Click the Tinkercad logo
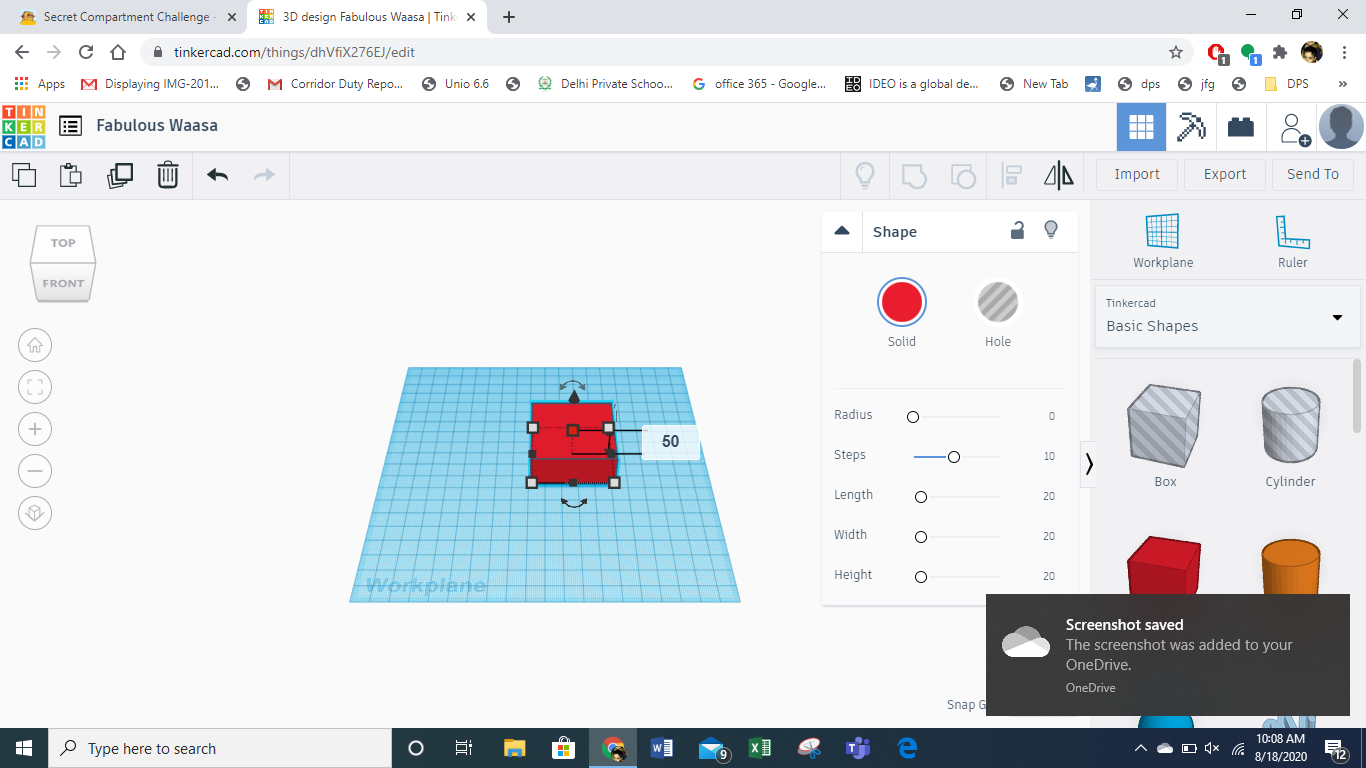The width and height of the screenshot is (1366, 768). click(x=24, y=126)
